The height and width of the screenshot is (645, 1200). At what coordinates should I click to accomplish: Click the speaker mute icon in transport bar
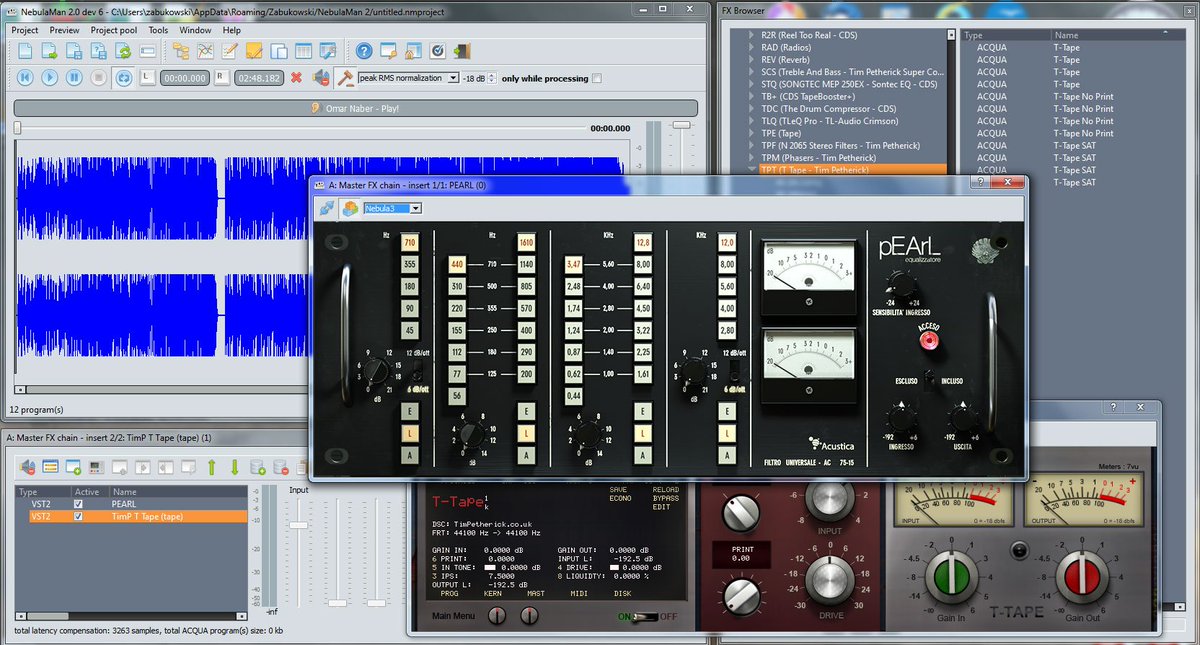point(321,77)
